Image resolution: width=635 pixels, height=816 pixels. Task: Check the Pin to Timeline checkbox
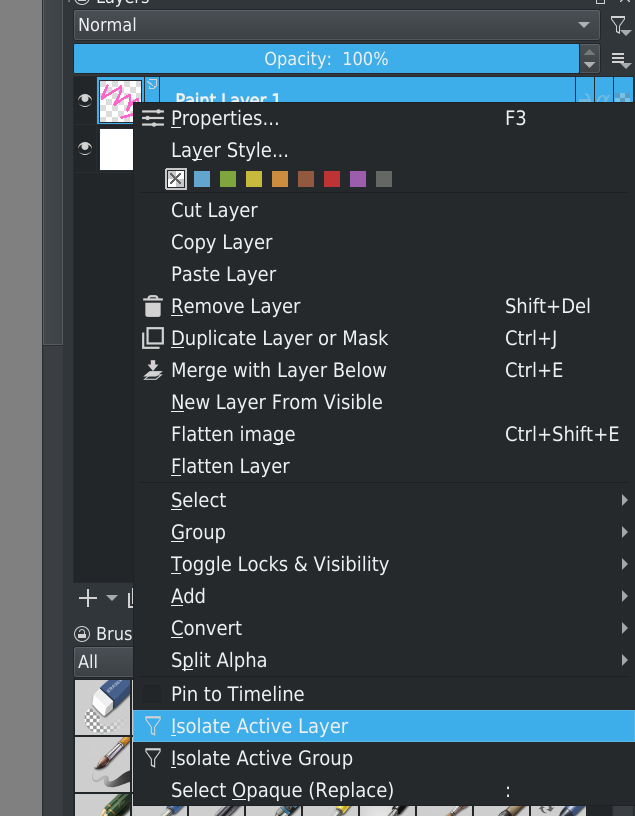pos(152,694)
